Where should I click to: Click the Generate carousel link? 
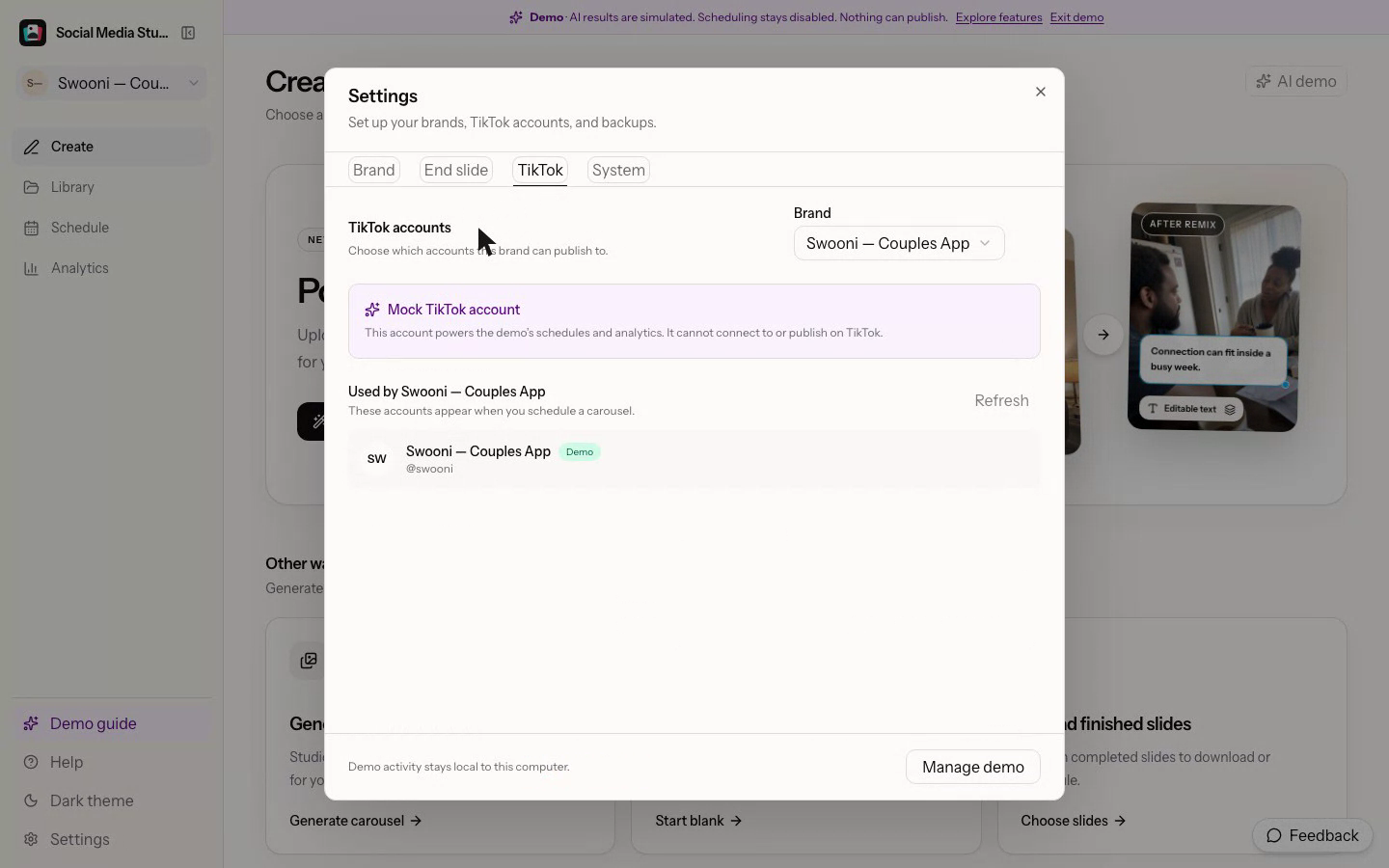[x=356, y=821]
